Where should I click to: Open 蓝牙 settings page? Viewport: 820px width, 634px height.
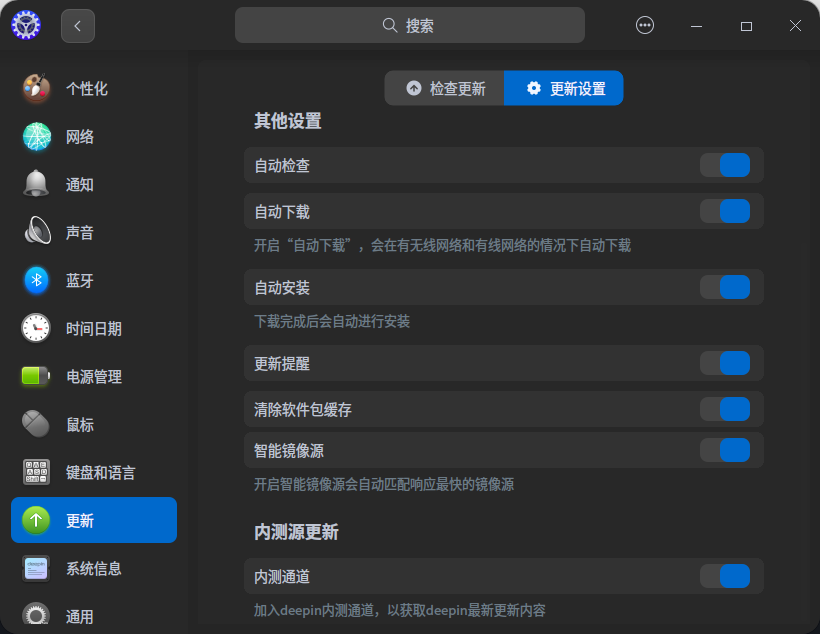click(x=94, y=280)
